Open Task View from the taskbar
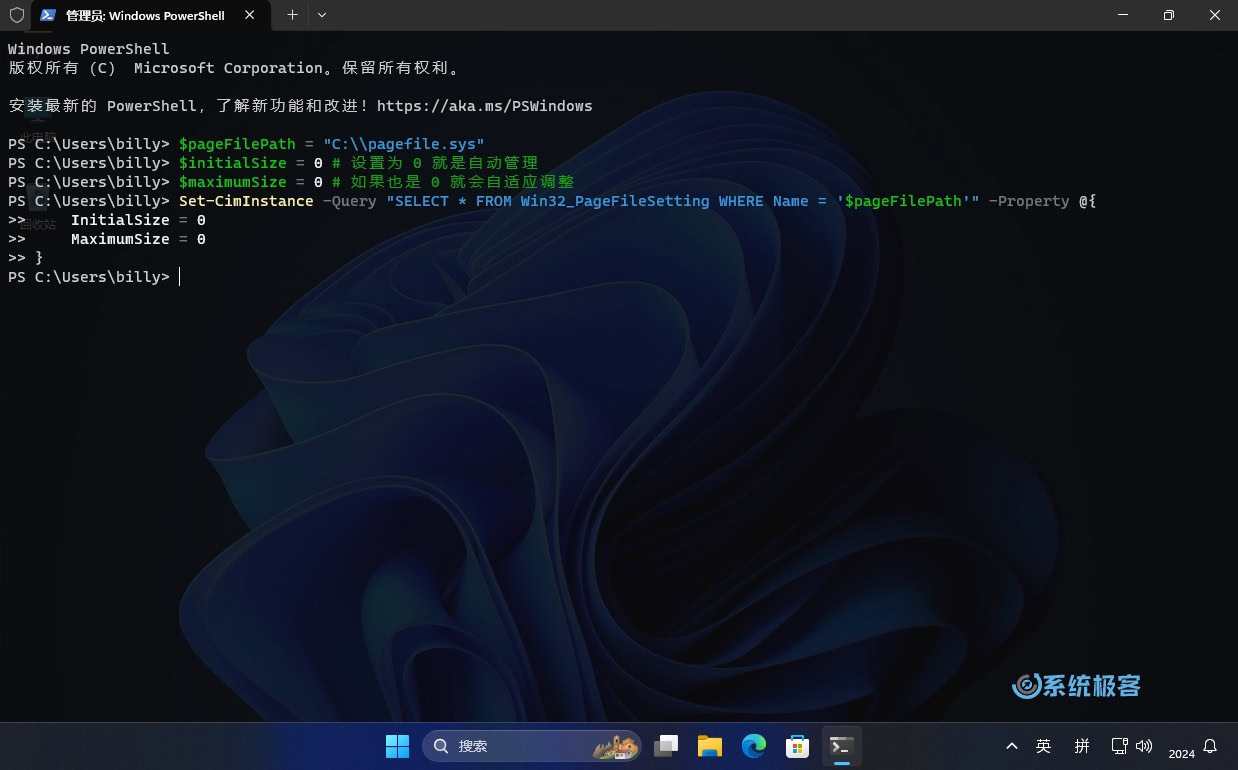This screenshot has width=1238, height=770. pyautogui.click(x=666, y=746)
